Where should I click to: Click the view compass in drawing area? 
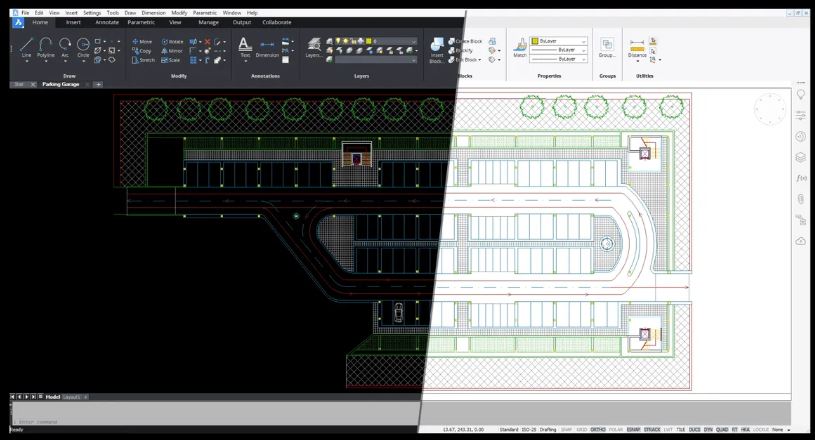770,109
